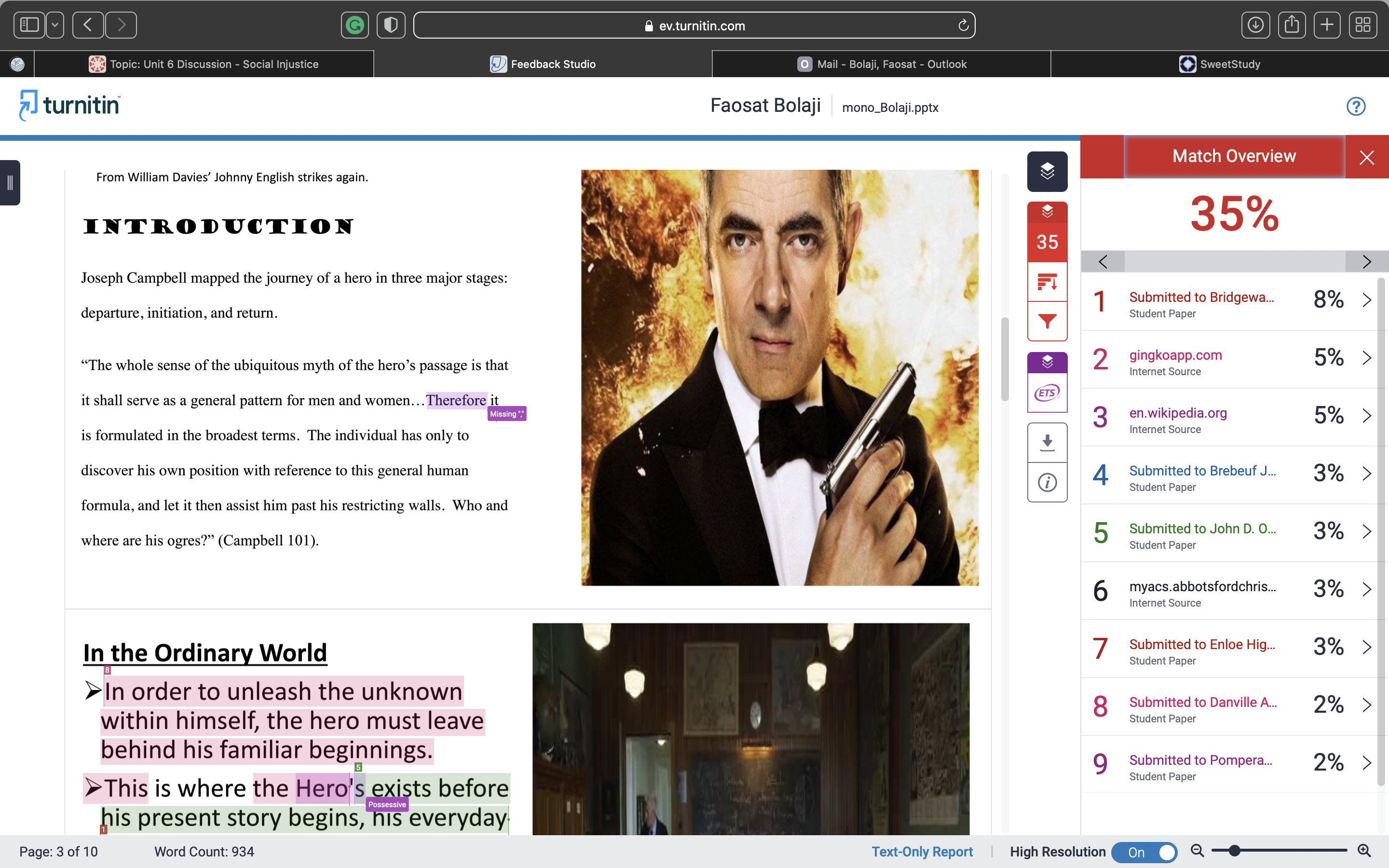Select Submitted to Bridgewater match source

(1202, 298)
